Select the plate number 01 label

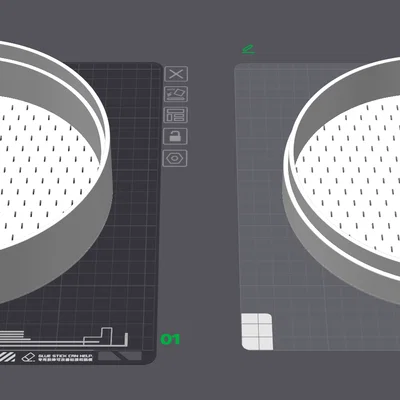(x=170, y=339)
